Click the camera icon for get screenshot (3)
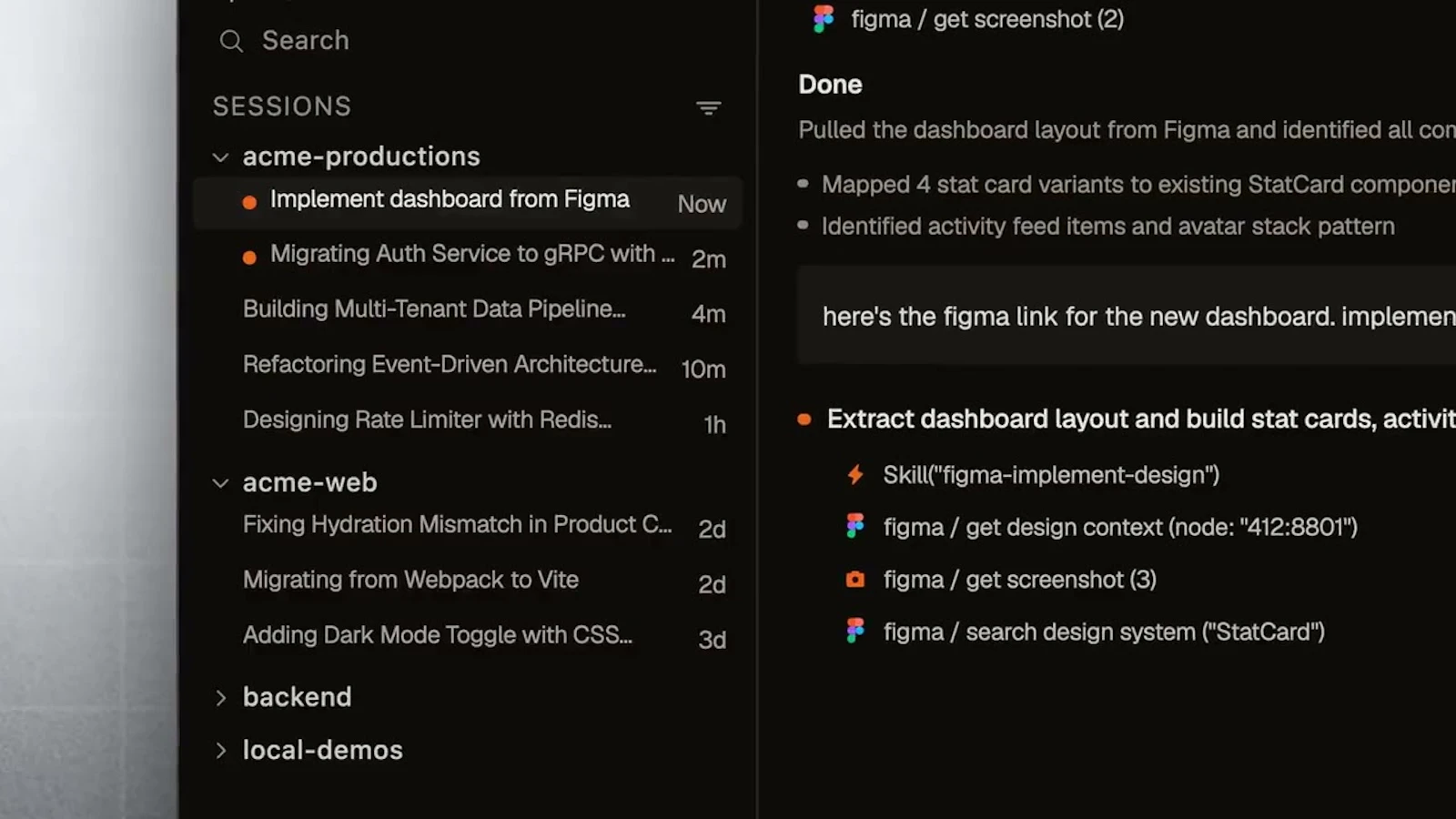This screenshot has width=1456, height=819. pos(854,579)
